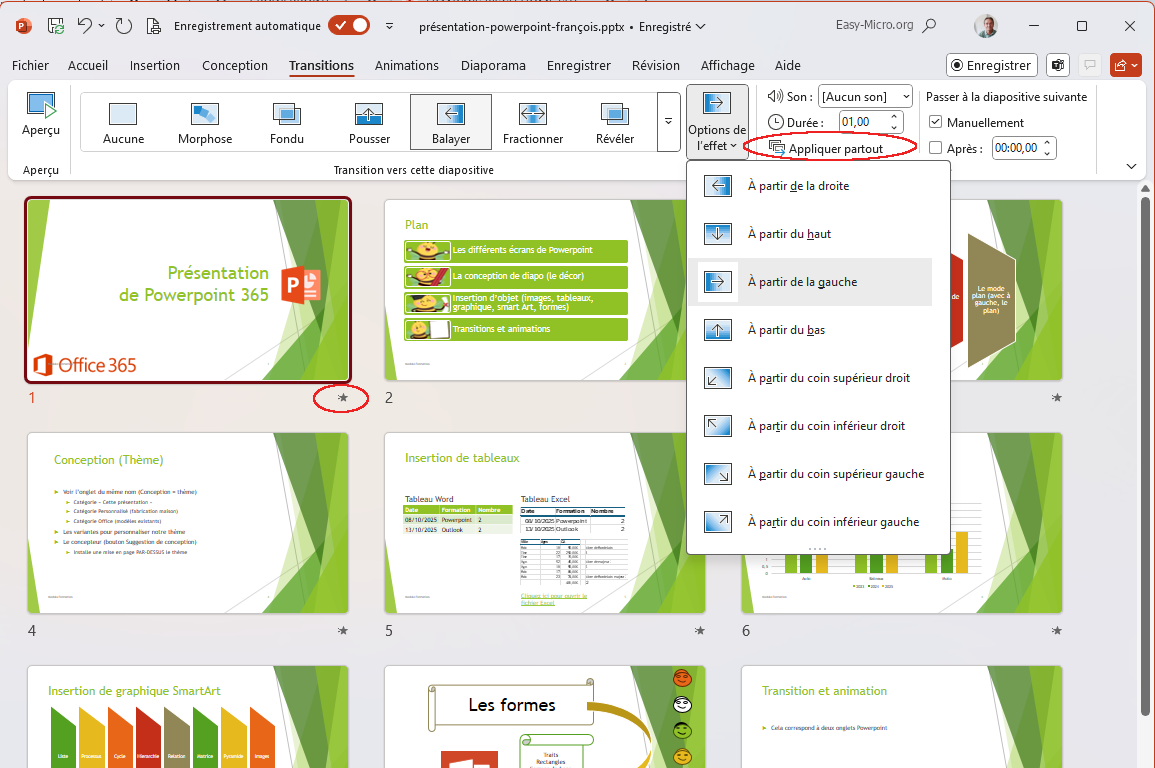Increase the Durée value with stepper
The image size is (1155, 768).
click(896, 117)
